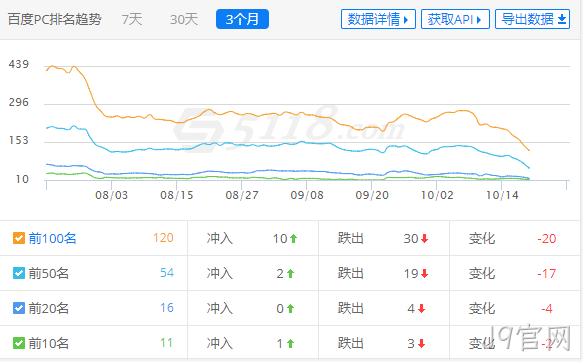Toggle the blue 前20名 checkbox
The image size is (583, 362).
point(19,308)
